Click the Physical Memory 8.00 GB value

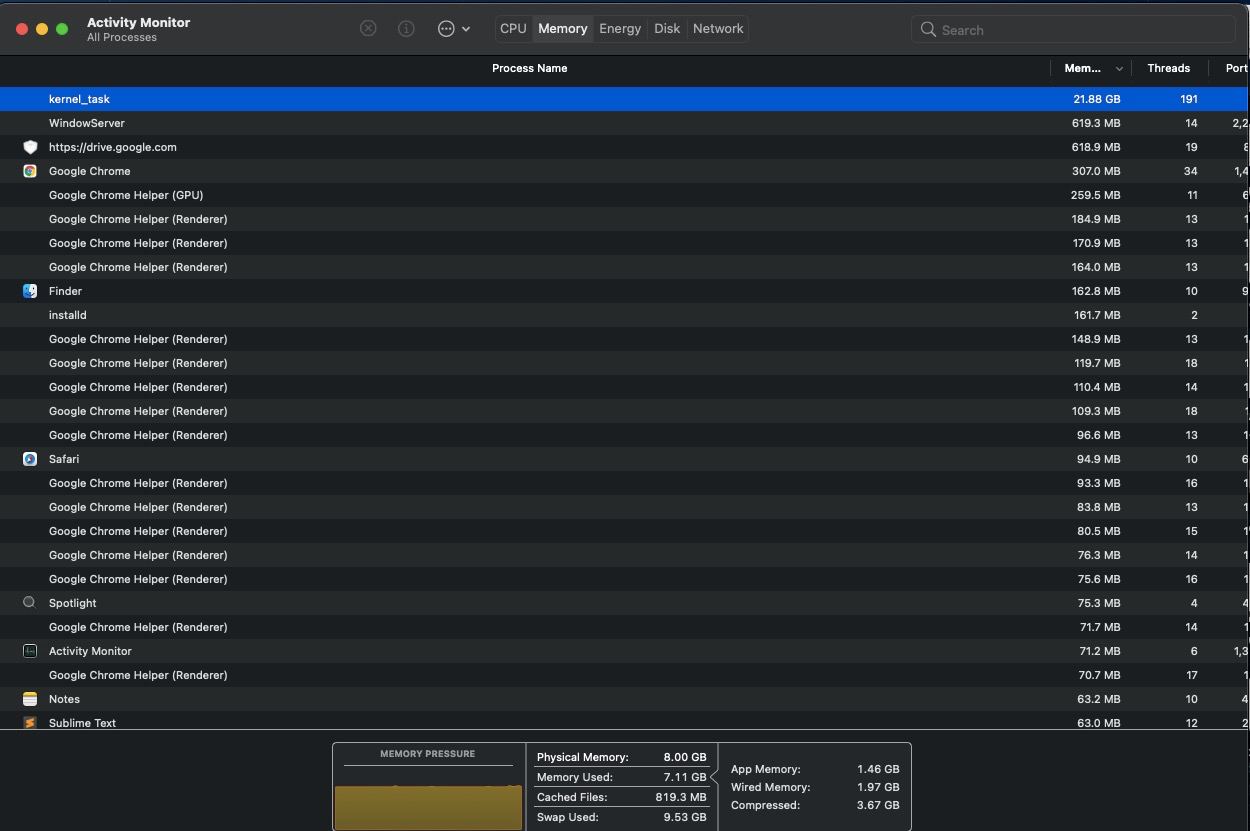point(685,757)
